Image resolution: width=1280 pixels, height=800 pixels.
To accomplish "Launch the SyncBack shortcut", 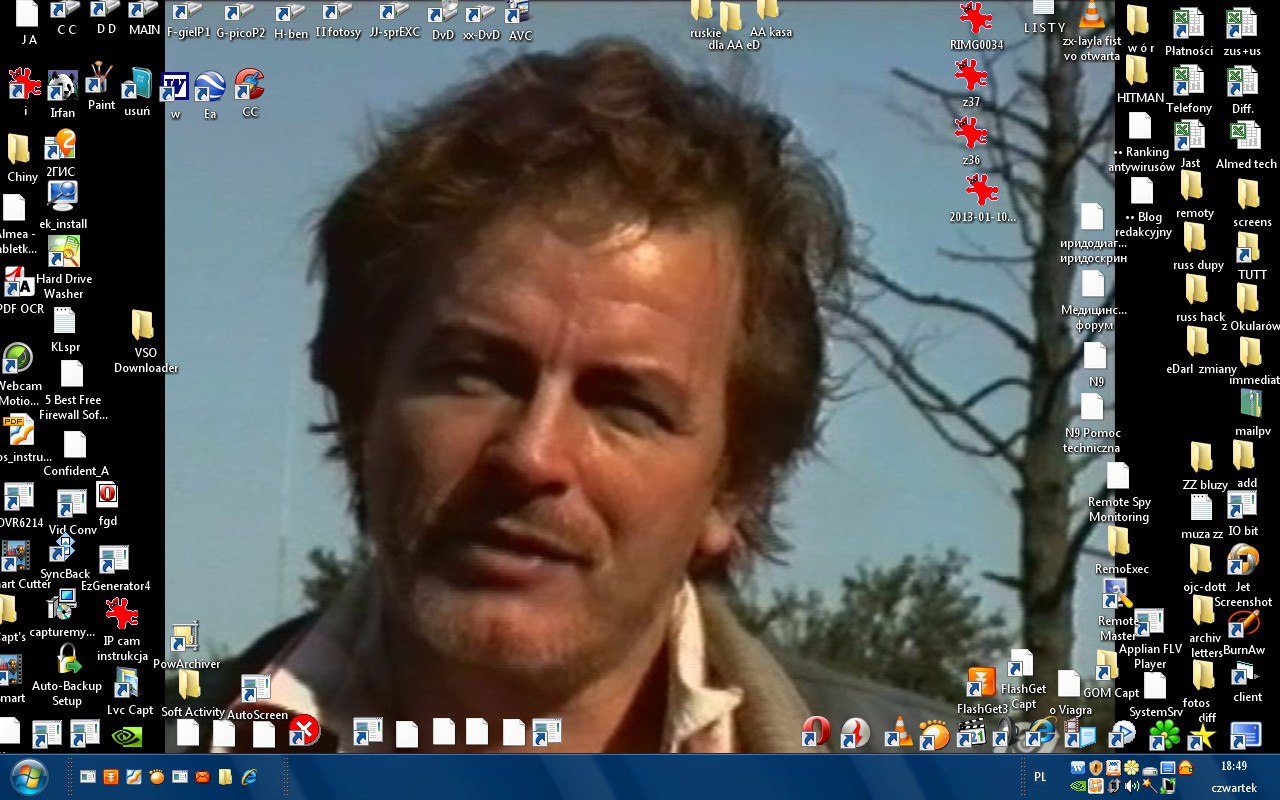I will click(63, 549).
